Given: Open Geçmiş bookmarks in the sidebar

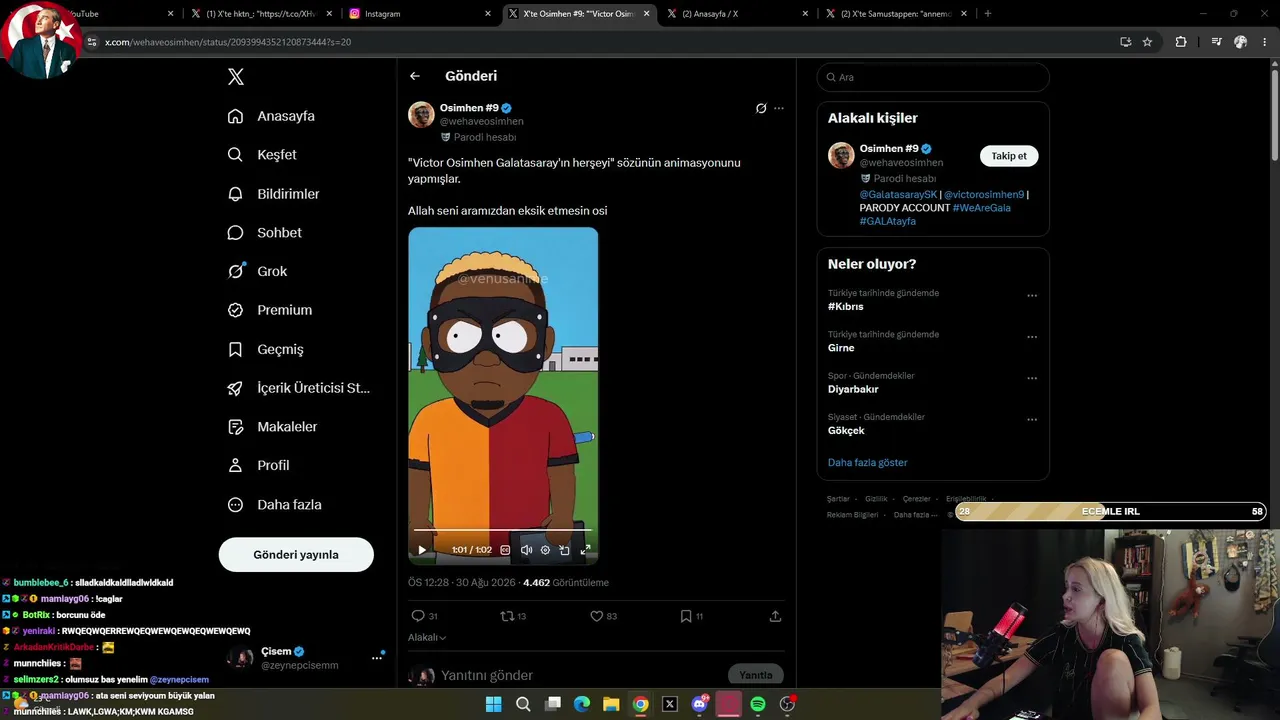Looking at the screenshot, I should [x=265, y=349].
